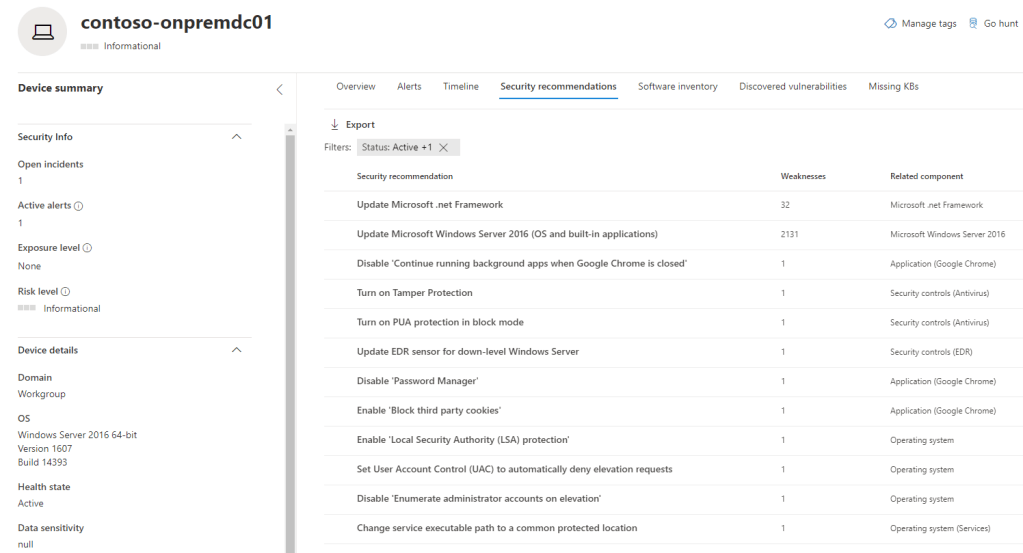Open the Software inventory tab

[x=677, y=87]
